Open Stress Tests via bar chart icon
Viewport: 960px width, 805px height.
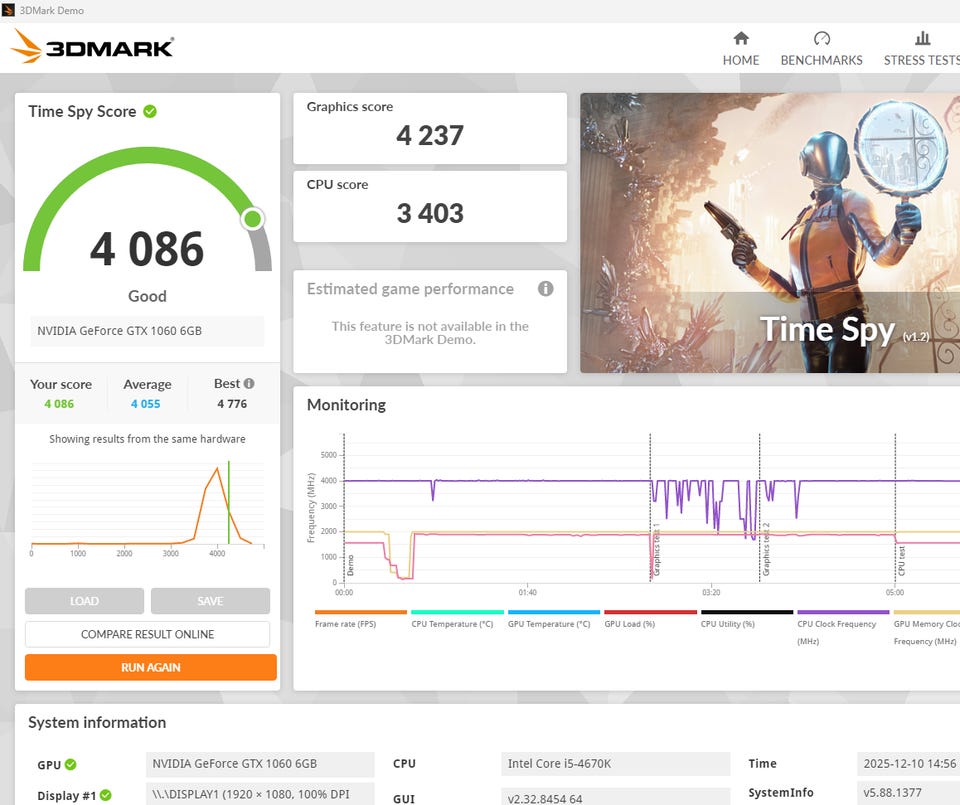click(x=922, y=39)
